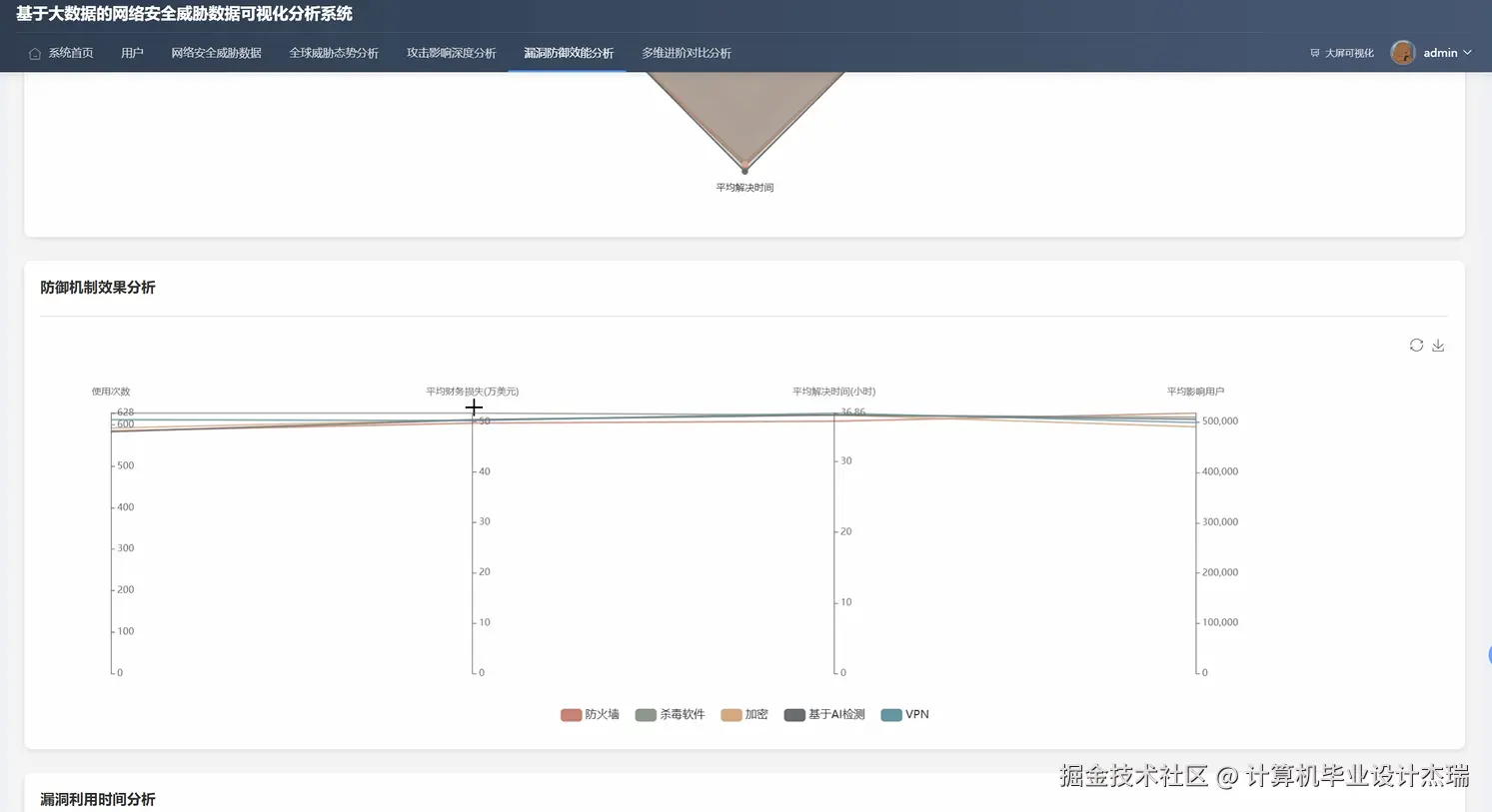Toggle 防火墙 legend swatch
The height and width of the screenshot is (812, 1492).
point(571,715)
